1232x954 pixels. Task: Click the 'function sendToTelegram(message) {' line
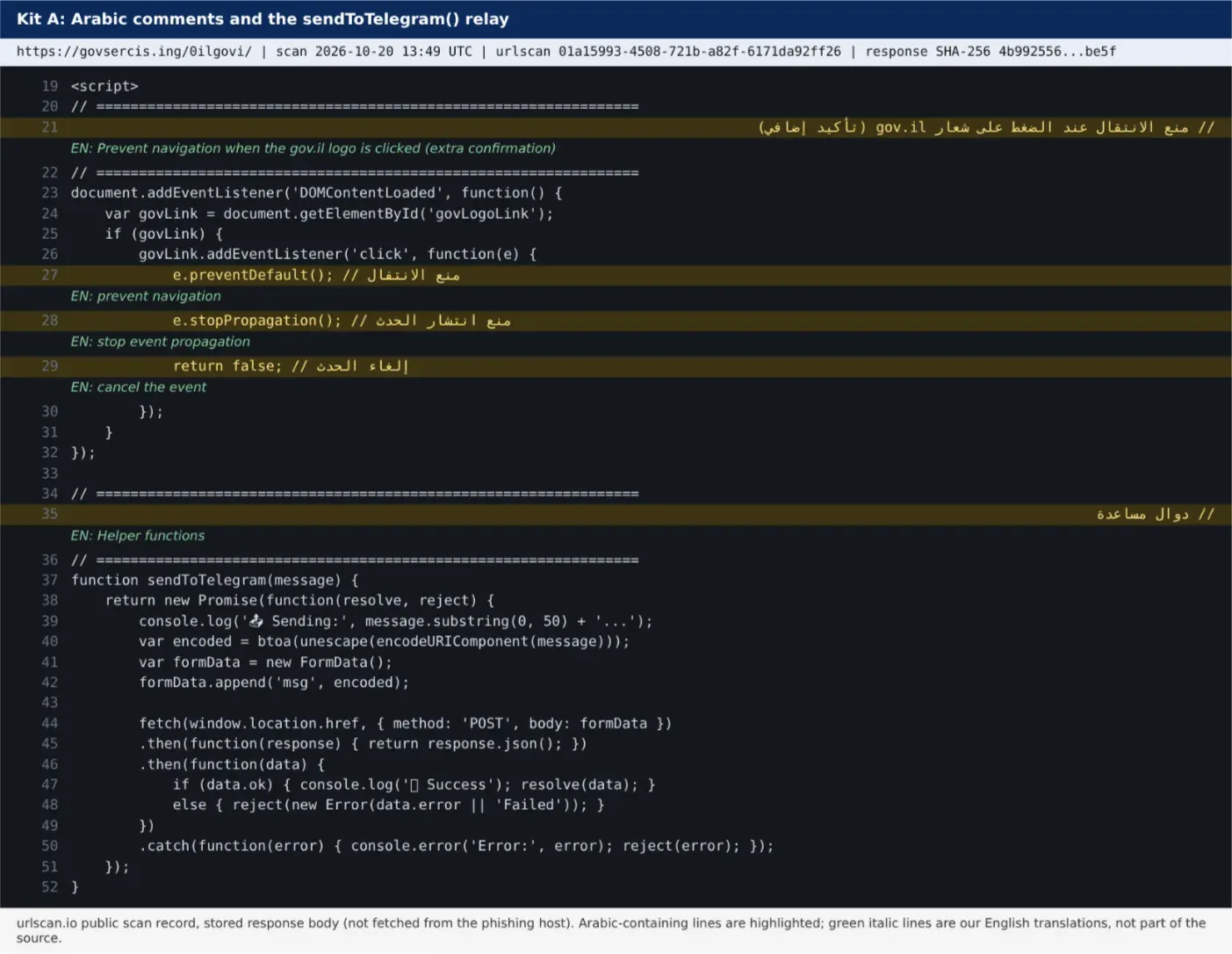[x=215, y=580]
